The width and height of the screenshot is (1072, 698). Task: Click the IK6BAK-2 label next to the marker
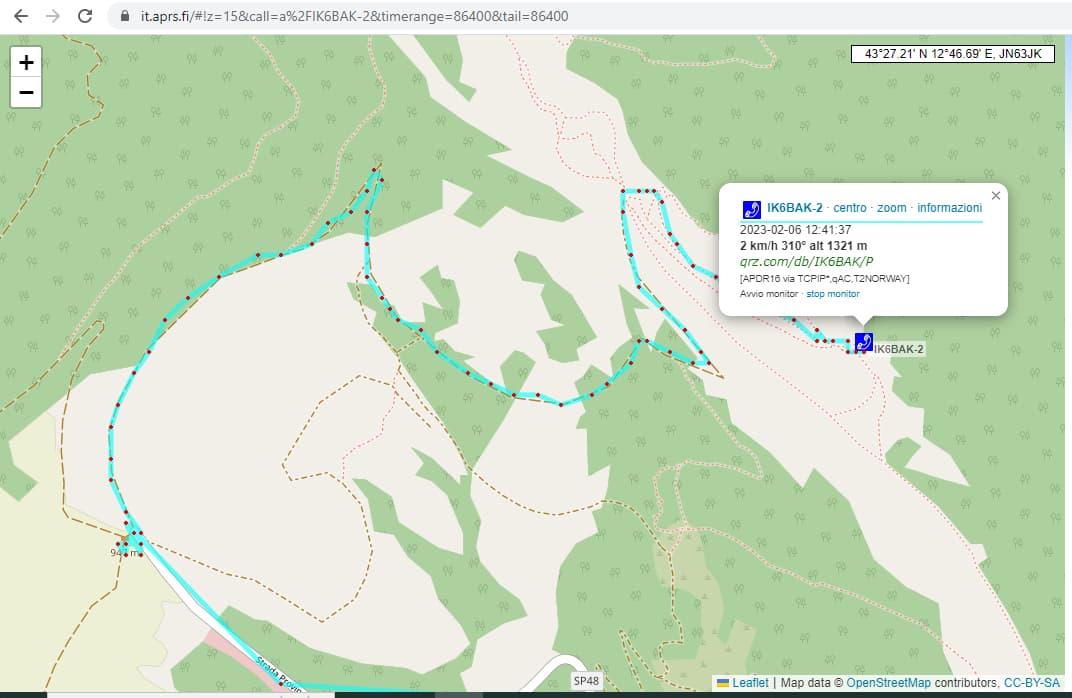click(x=897, y=348)
